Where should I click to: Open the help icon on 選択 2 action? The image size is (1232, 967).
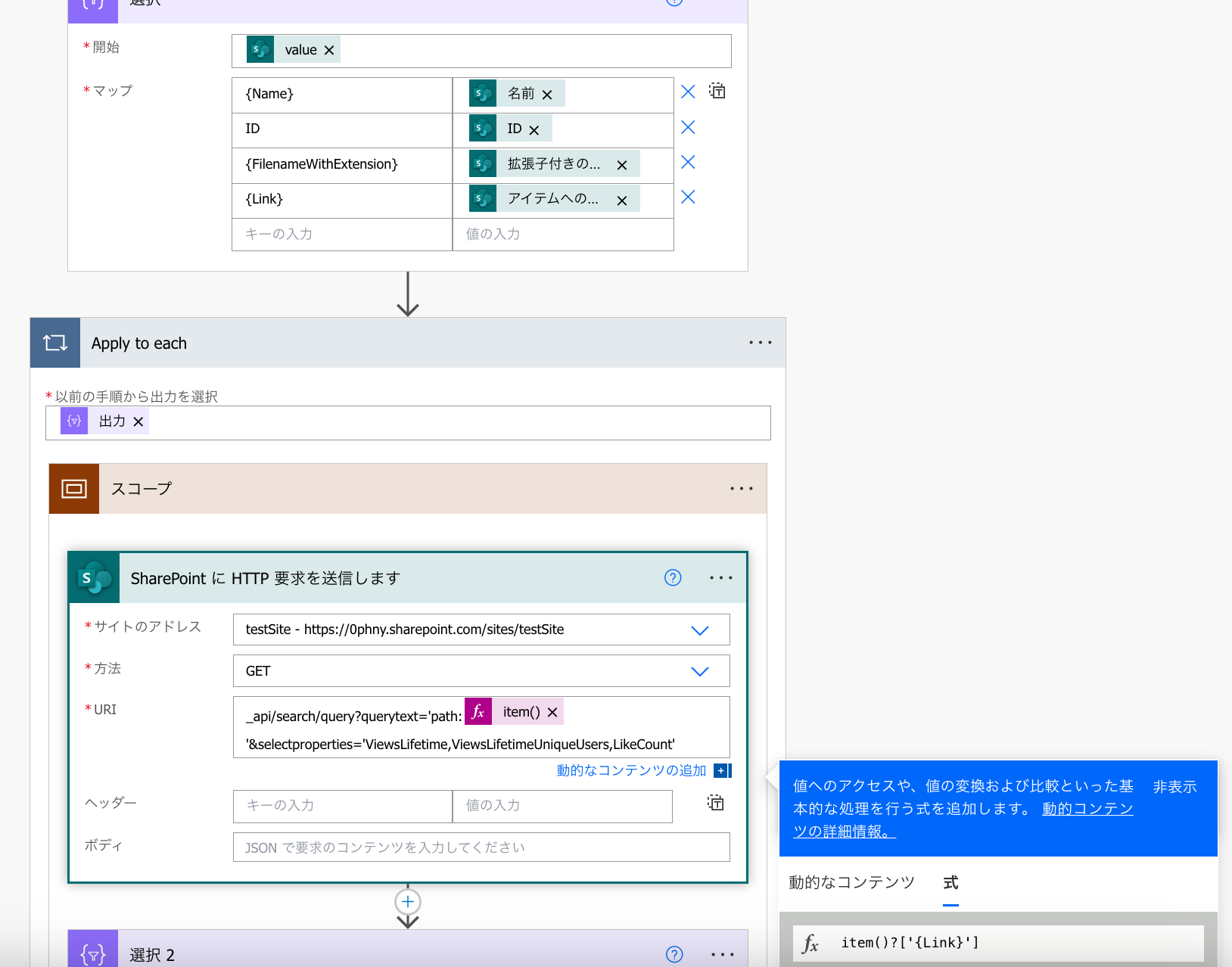pyautogui.click(x=674, y=954)
